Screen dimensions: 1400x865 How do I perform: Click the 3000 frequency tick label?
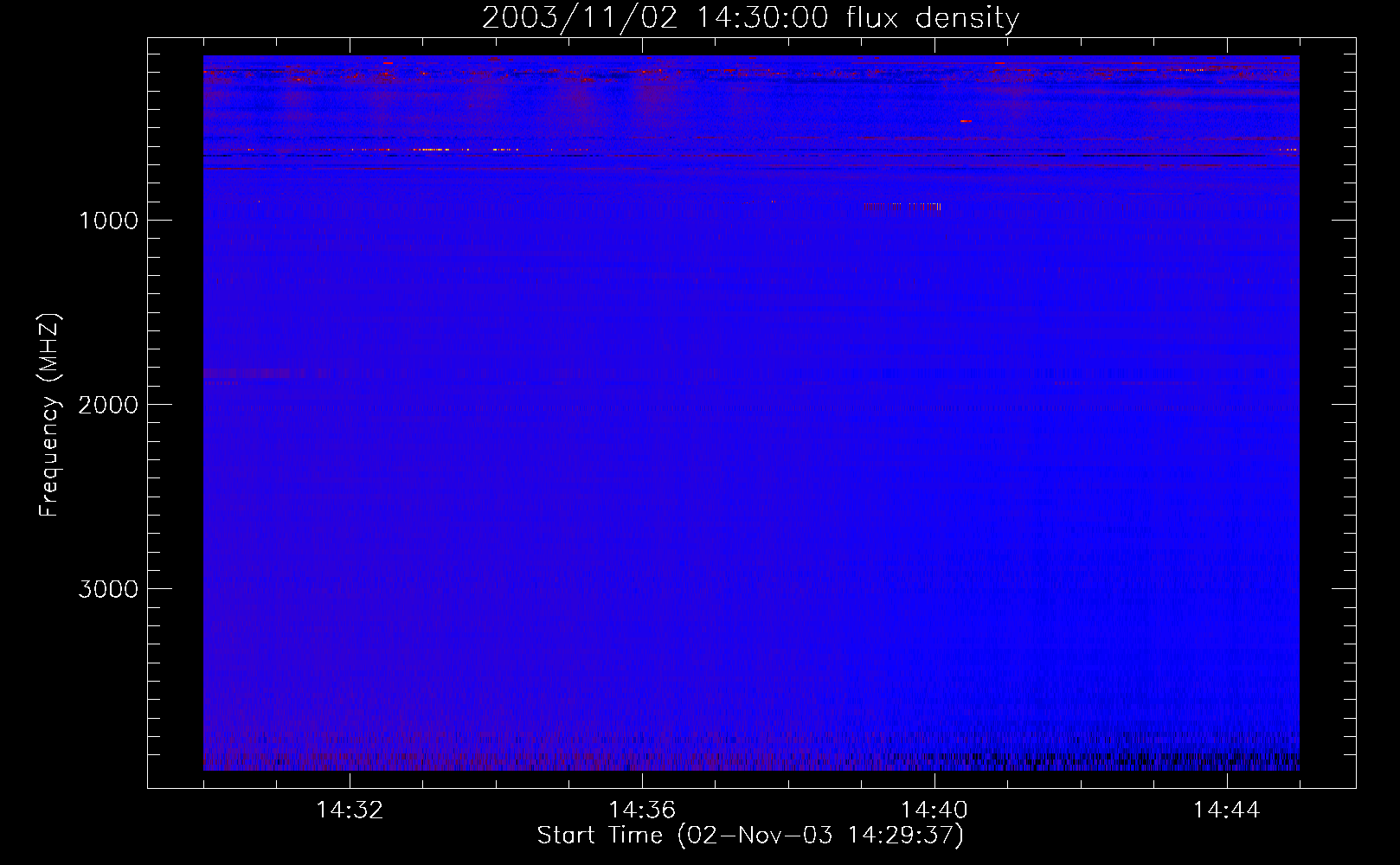pos(108,589)
